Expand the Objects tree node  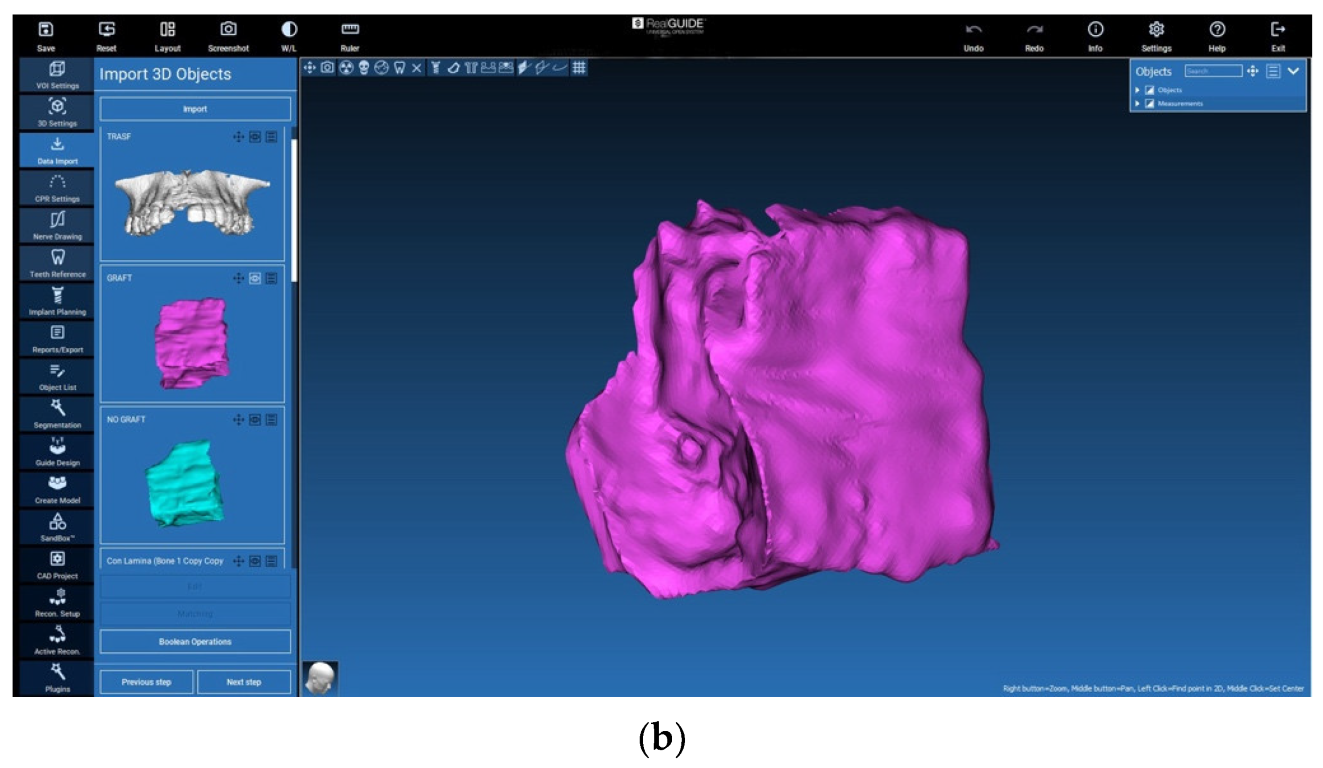click(x=1137, y=90)
